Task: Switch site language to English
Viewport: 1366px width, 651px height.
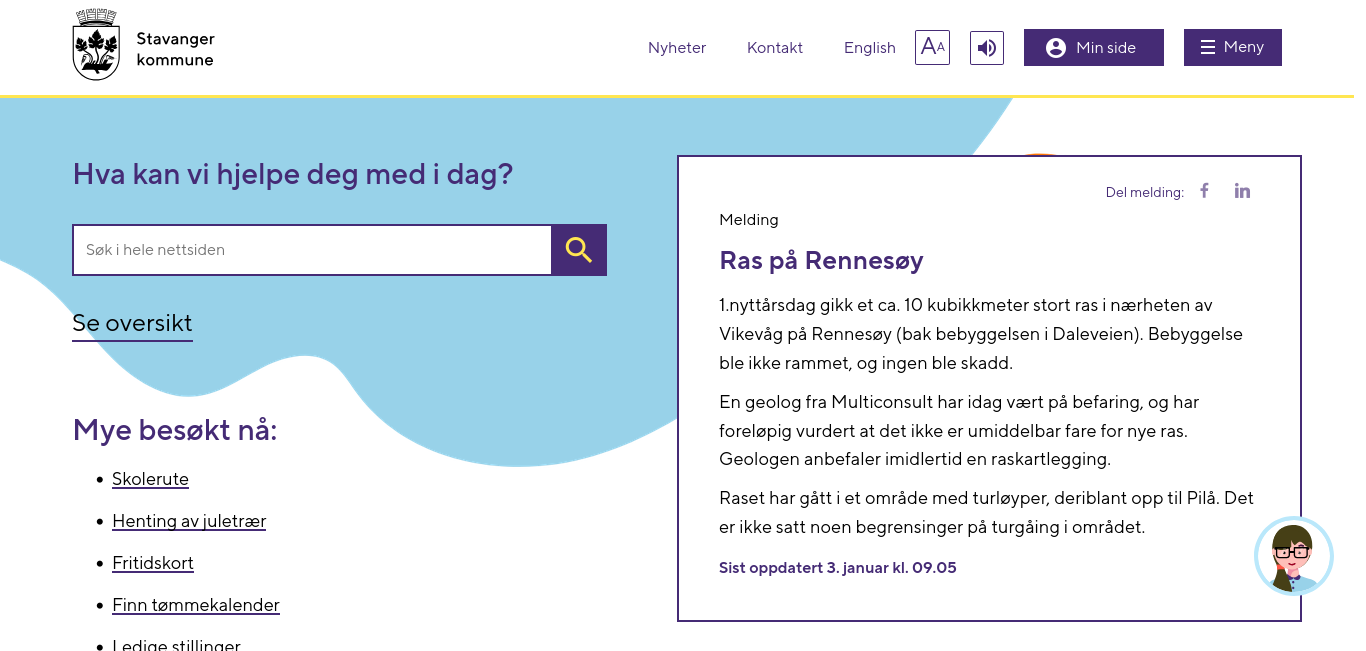Action: 870,48
